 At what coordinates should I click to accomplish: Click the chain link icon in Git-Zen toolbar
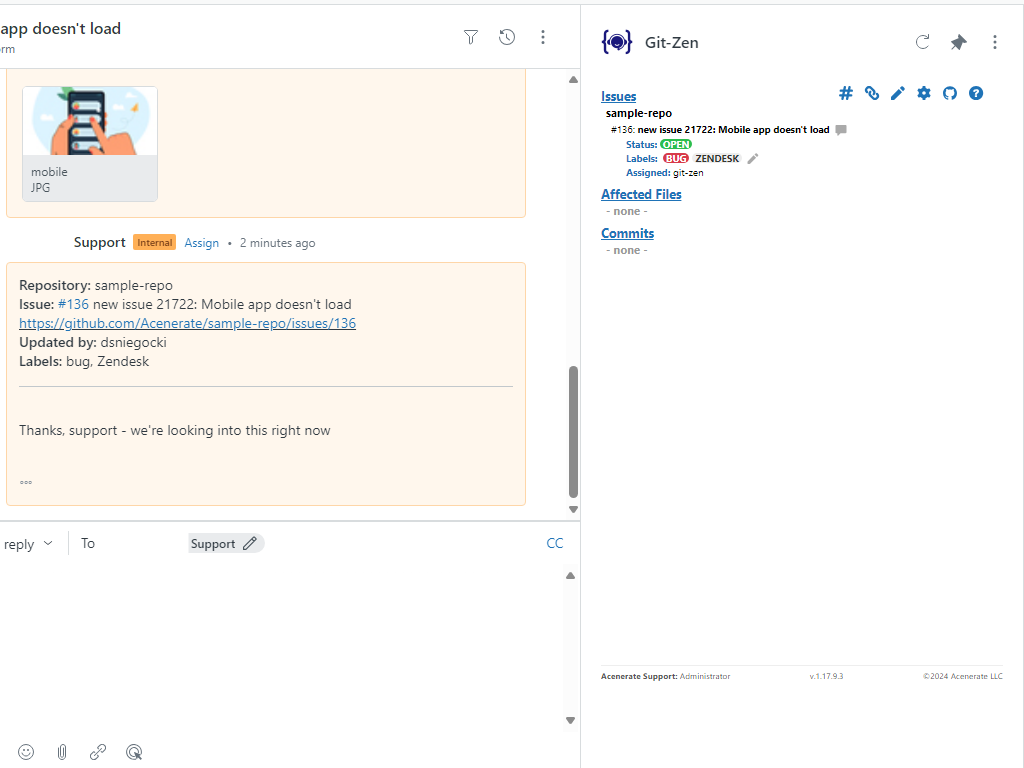click(x=872, y=93)
